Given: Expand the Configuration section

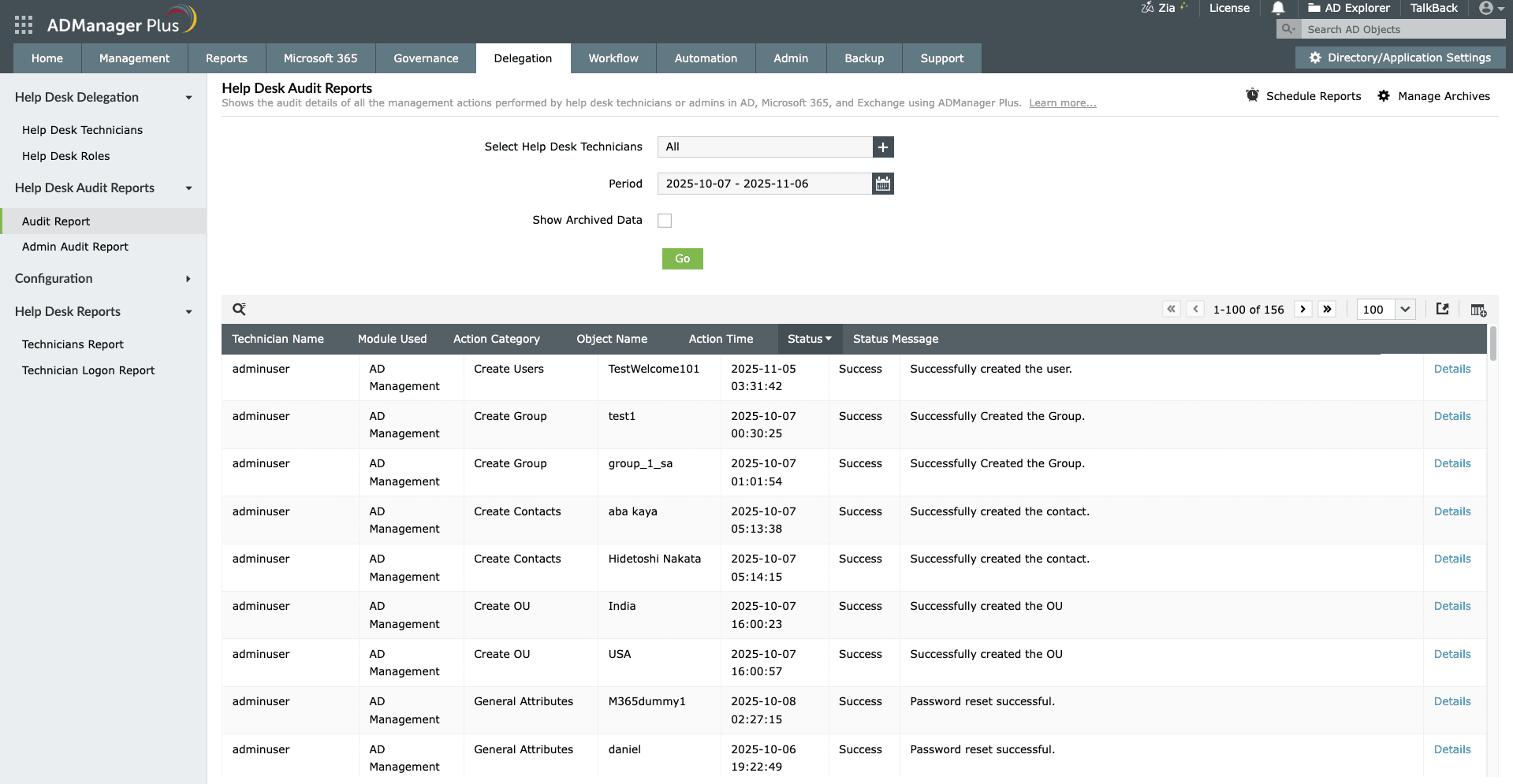Looking at the screenshot, I should point(188,279).
